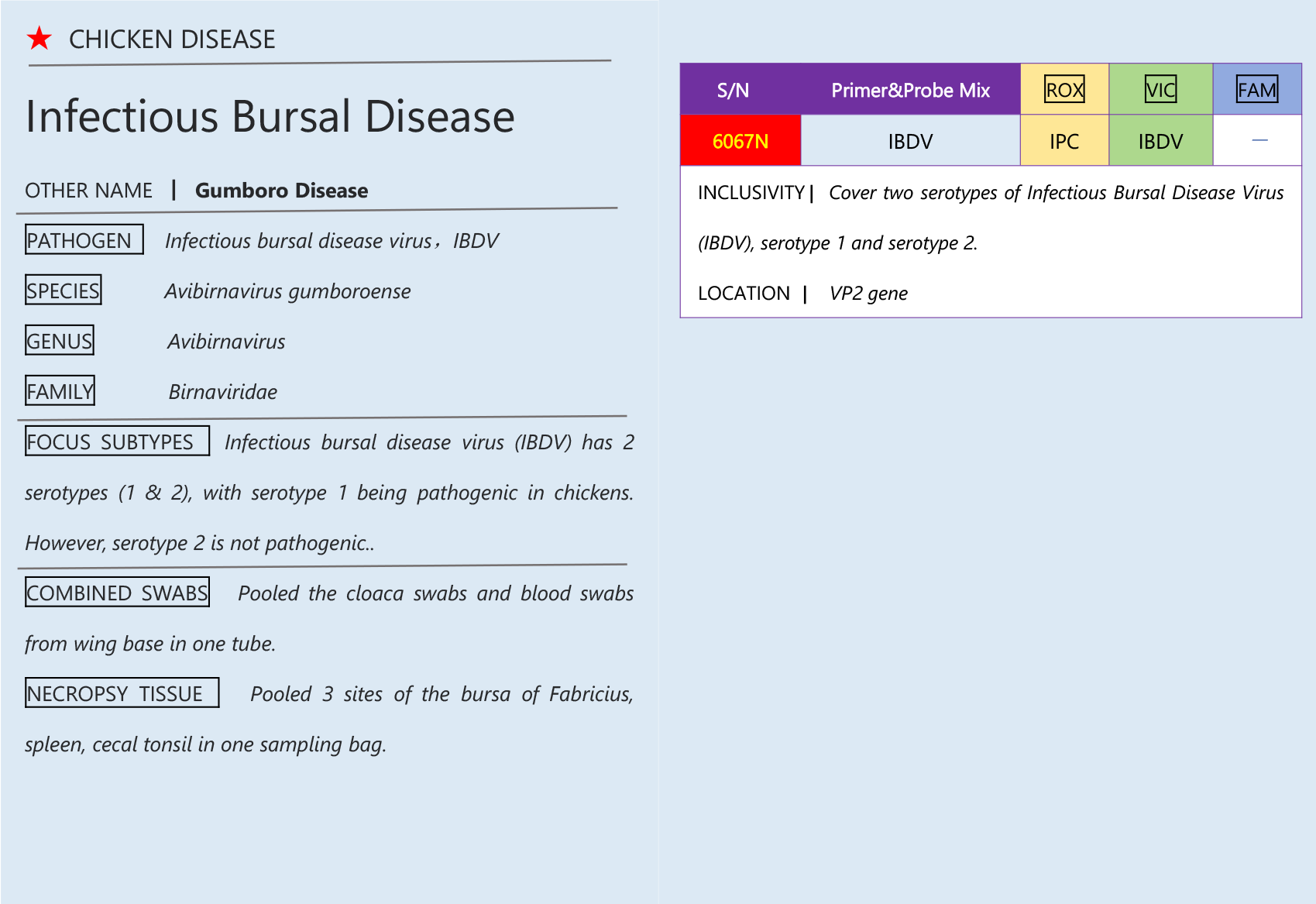Select the Primer&Probe Mix header

point(910,90)
